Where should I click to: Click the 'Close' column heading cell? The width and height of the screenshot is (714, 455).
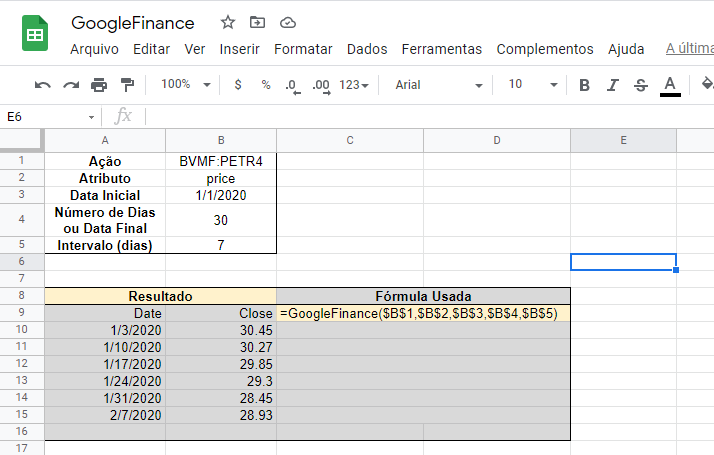pos(221,313)
